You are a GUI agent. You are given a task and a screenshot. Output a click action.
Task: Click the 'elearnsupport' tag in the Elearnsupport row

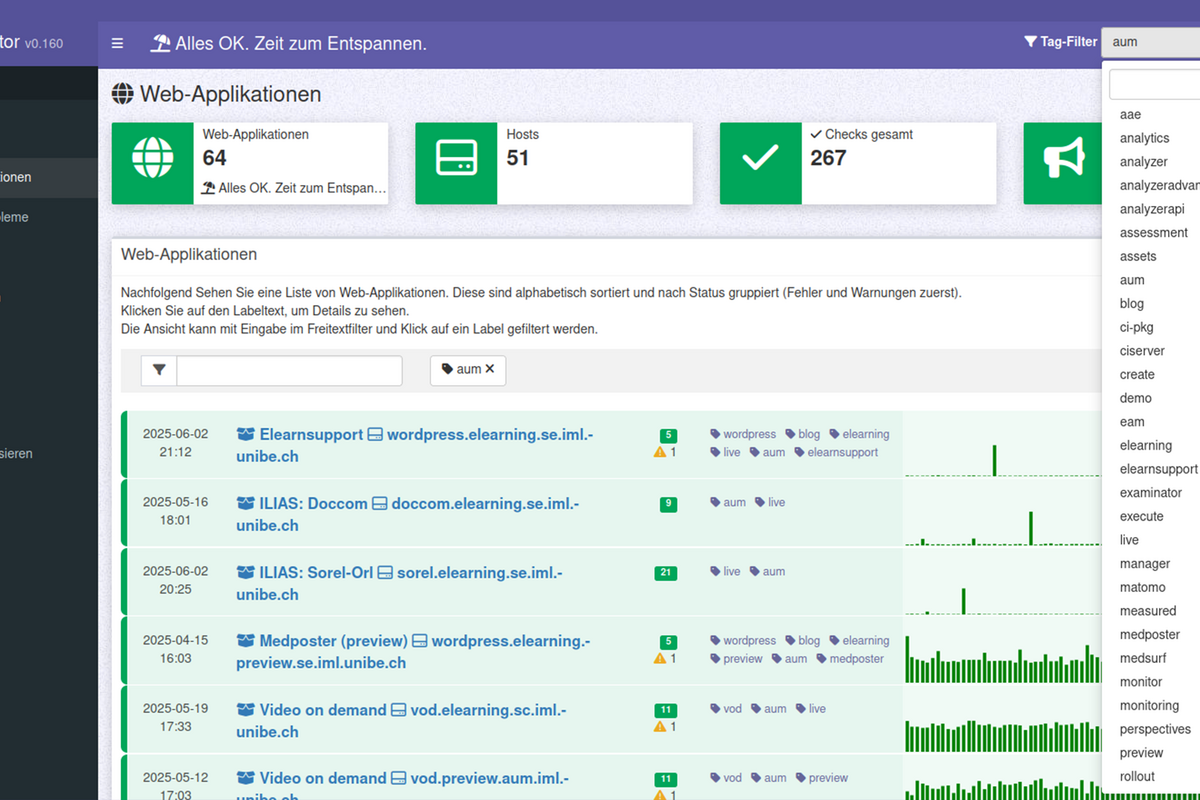(836, 452)
